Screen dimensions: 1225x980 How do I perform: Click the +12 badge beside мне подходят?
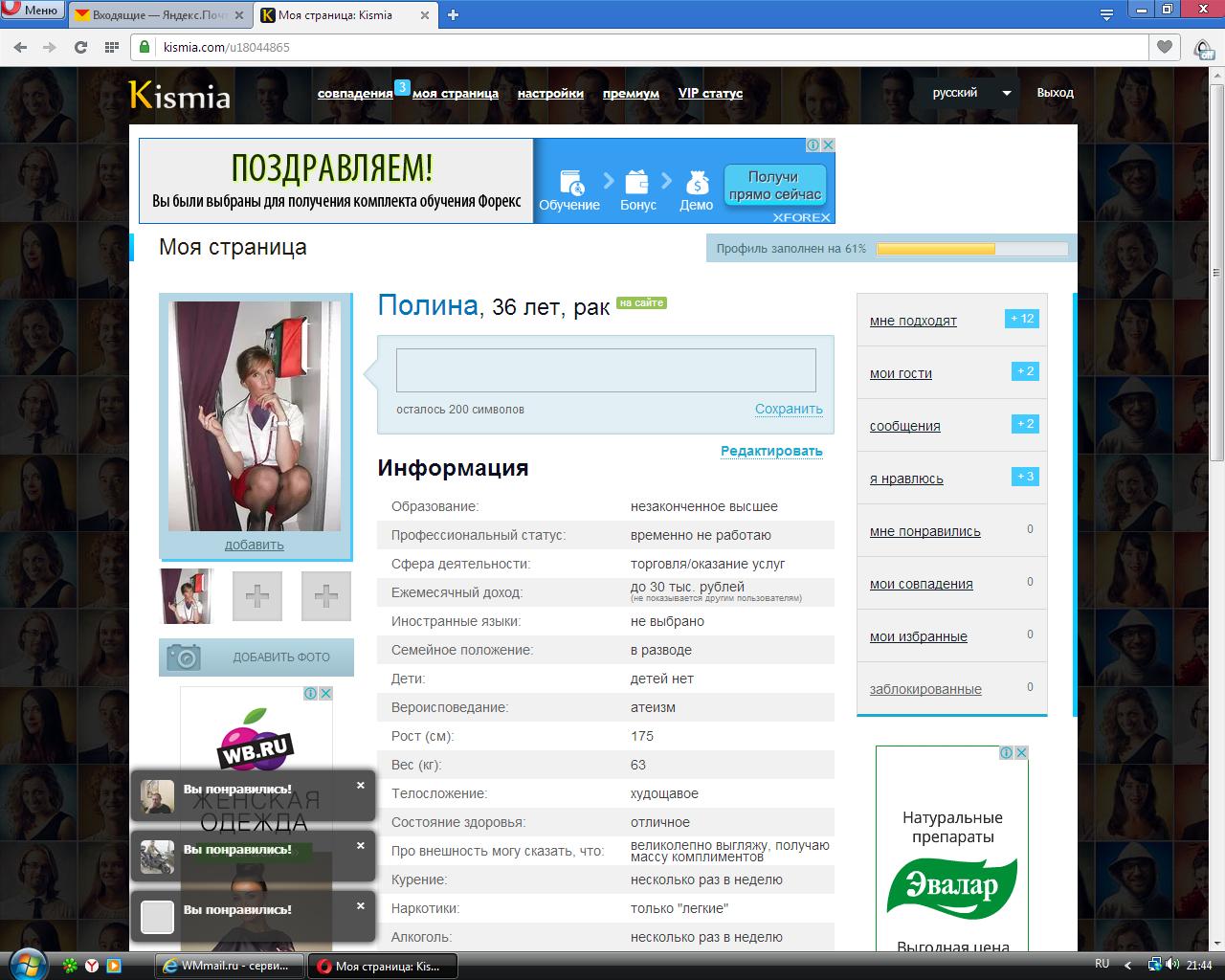point(1022,319)
